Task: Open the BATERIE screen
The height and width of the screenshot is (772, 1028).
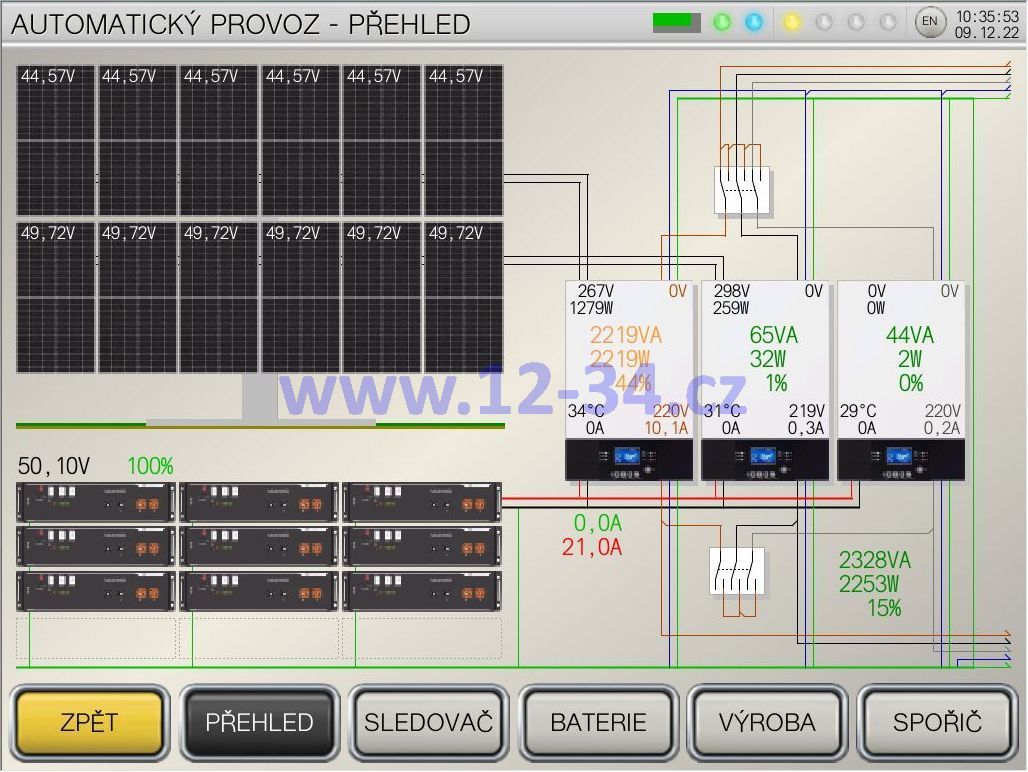Action: (x=598, y=722)
